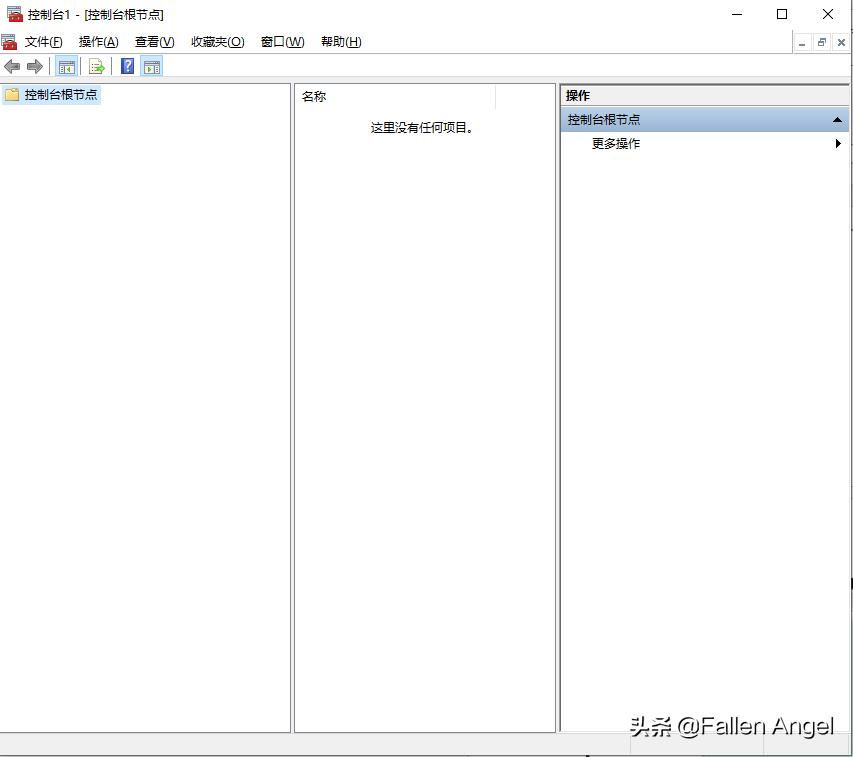
Task: Click the Forward navigation arrow
Action: pyautogui.click(x=35, y=66)
